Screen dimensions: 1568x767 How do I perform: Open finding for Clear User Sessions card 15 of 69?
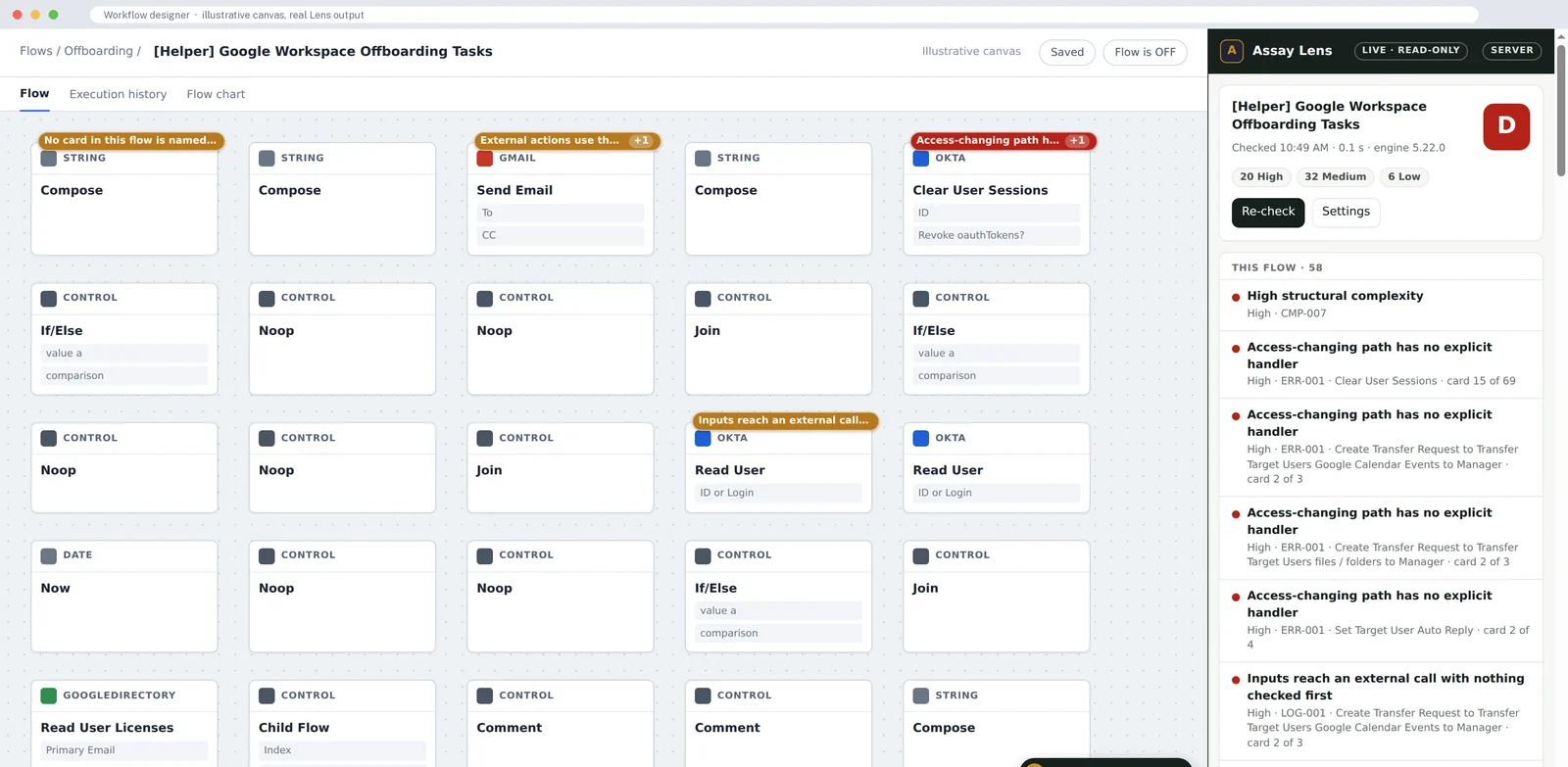click(x=1381, y=364)
